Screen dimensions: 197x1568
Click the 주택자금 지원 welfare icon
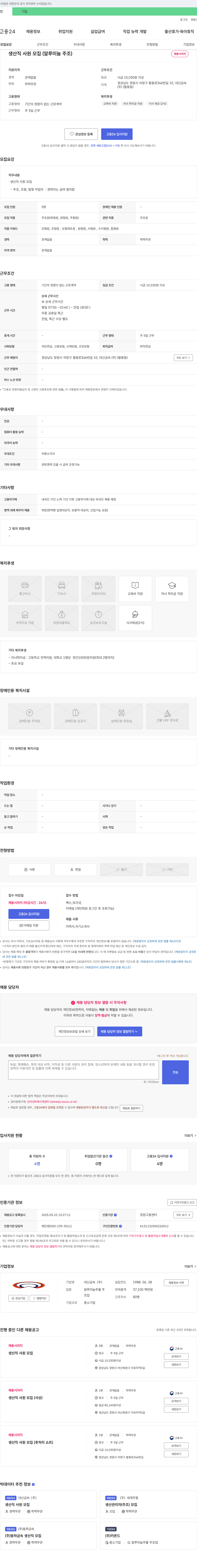pos(25,618)
